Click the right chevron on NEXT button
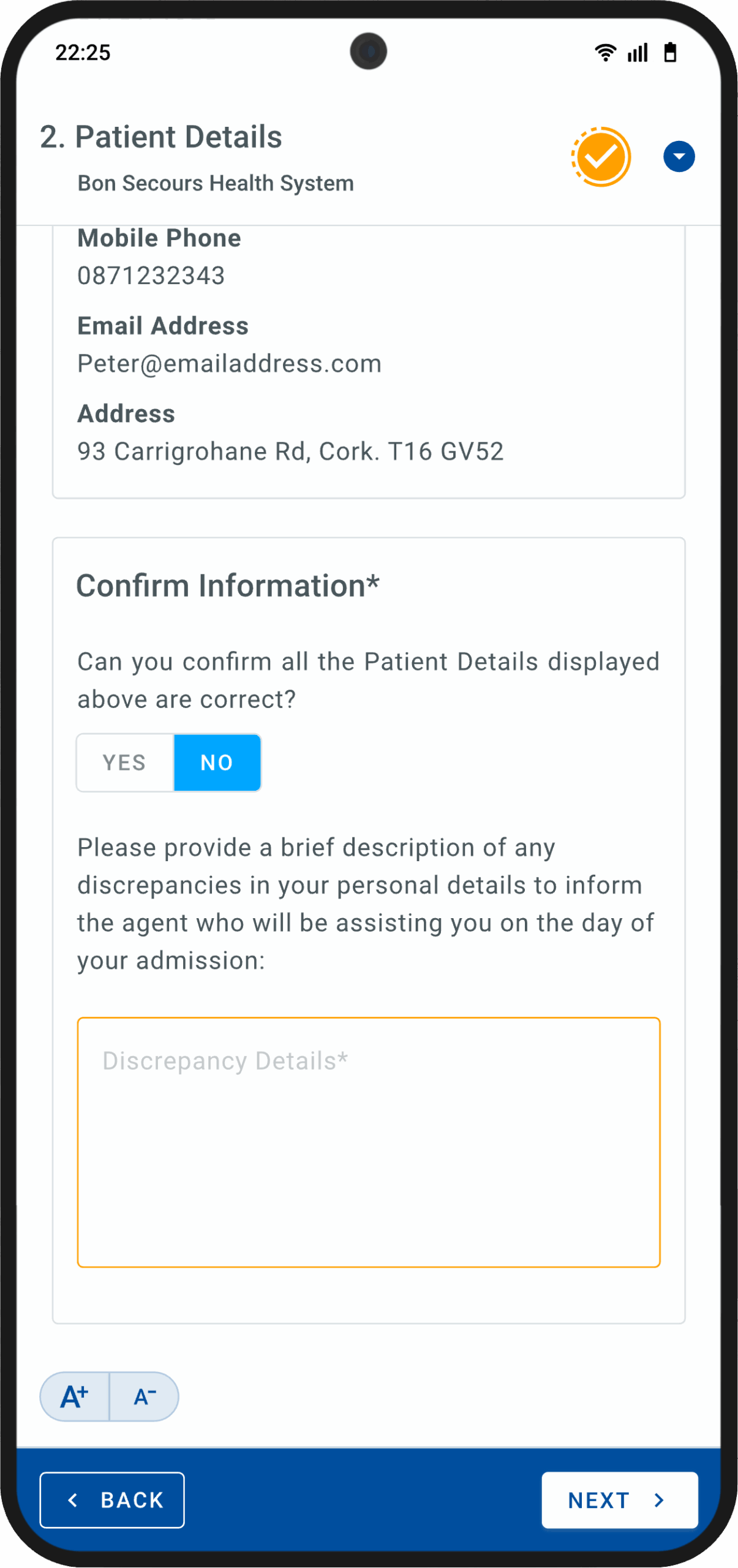The image size is (738, 1568). [x=659, y=1500]
